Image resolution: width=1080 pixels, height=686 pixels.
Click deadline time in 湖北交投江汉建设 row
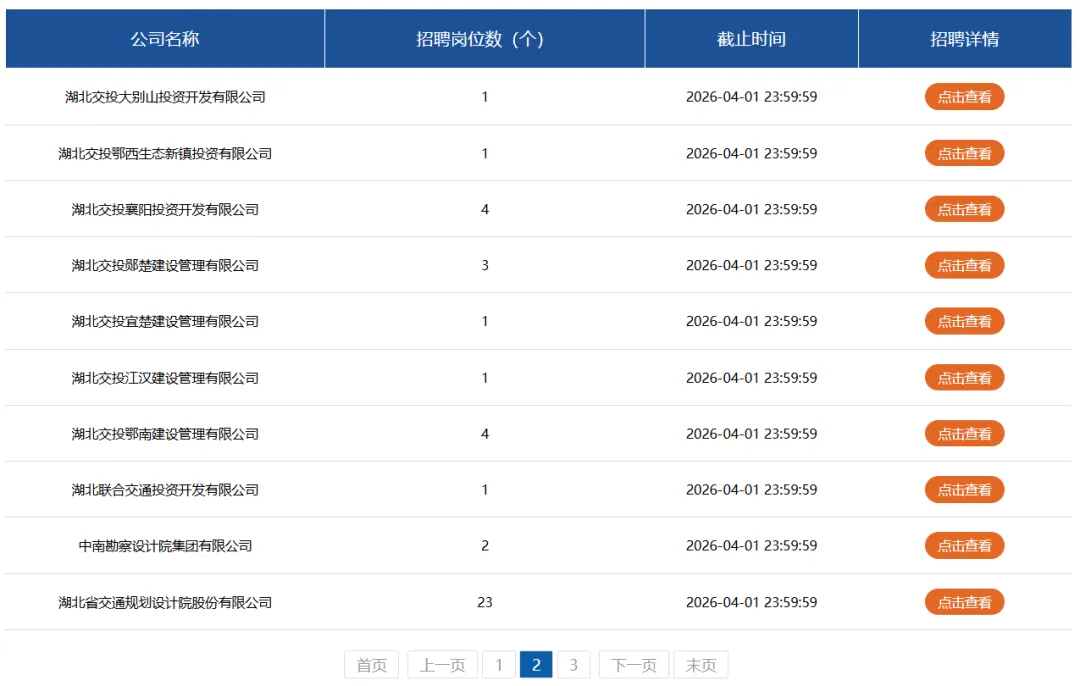pos(751,377)
